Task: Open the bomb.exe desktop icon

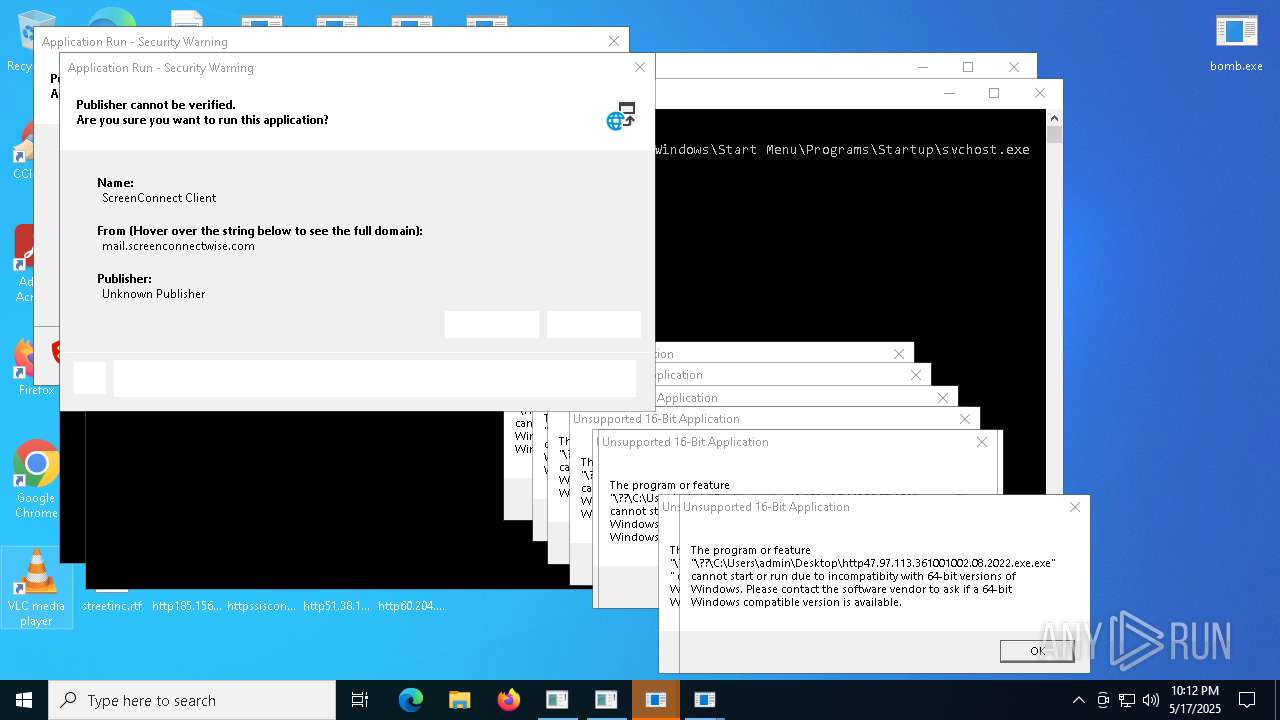Action: pos(1236,43)
